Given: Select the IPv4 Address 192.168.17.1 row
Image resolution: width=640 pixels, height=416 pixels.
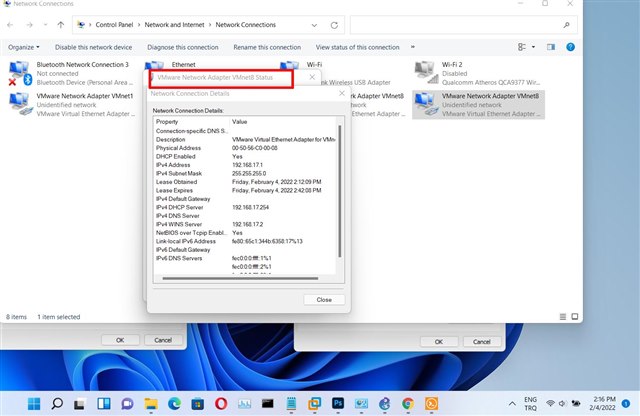Looking at the screenshot, I should pos(245,165).
